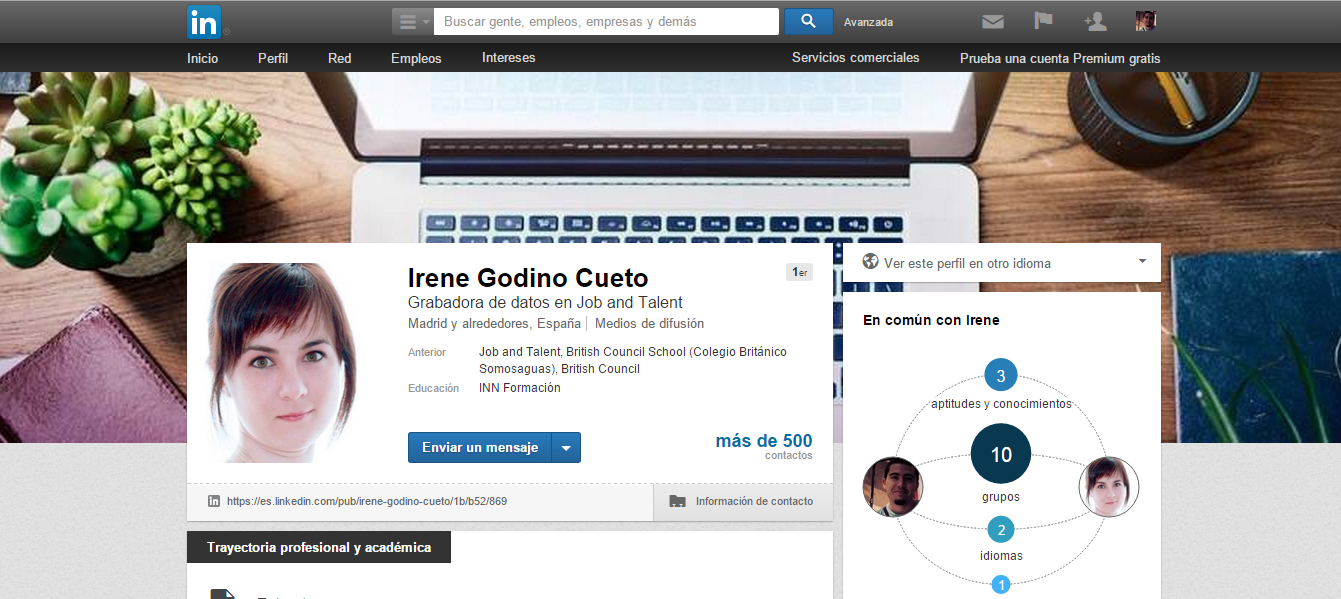Click the blue search magnifier button
1341x599 pixels.
808,21
